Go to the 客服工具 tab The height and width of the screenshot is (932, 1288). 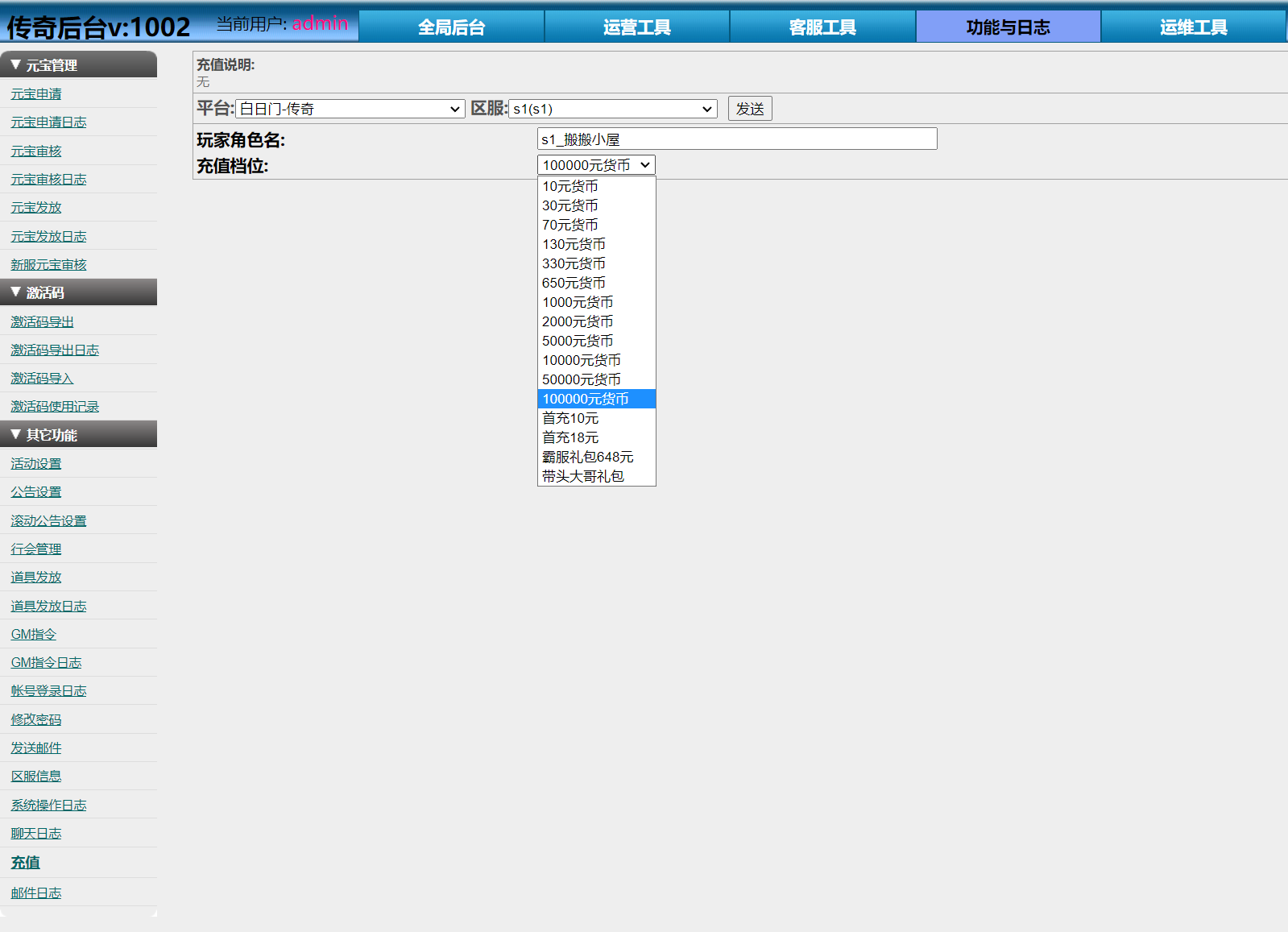click(822, 27)
